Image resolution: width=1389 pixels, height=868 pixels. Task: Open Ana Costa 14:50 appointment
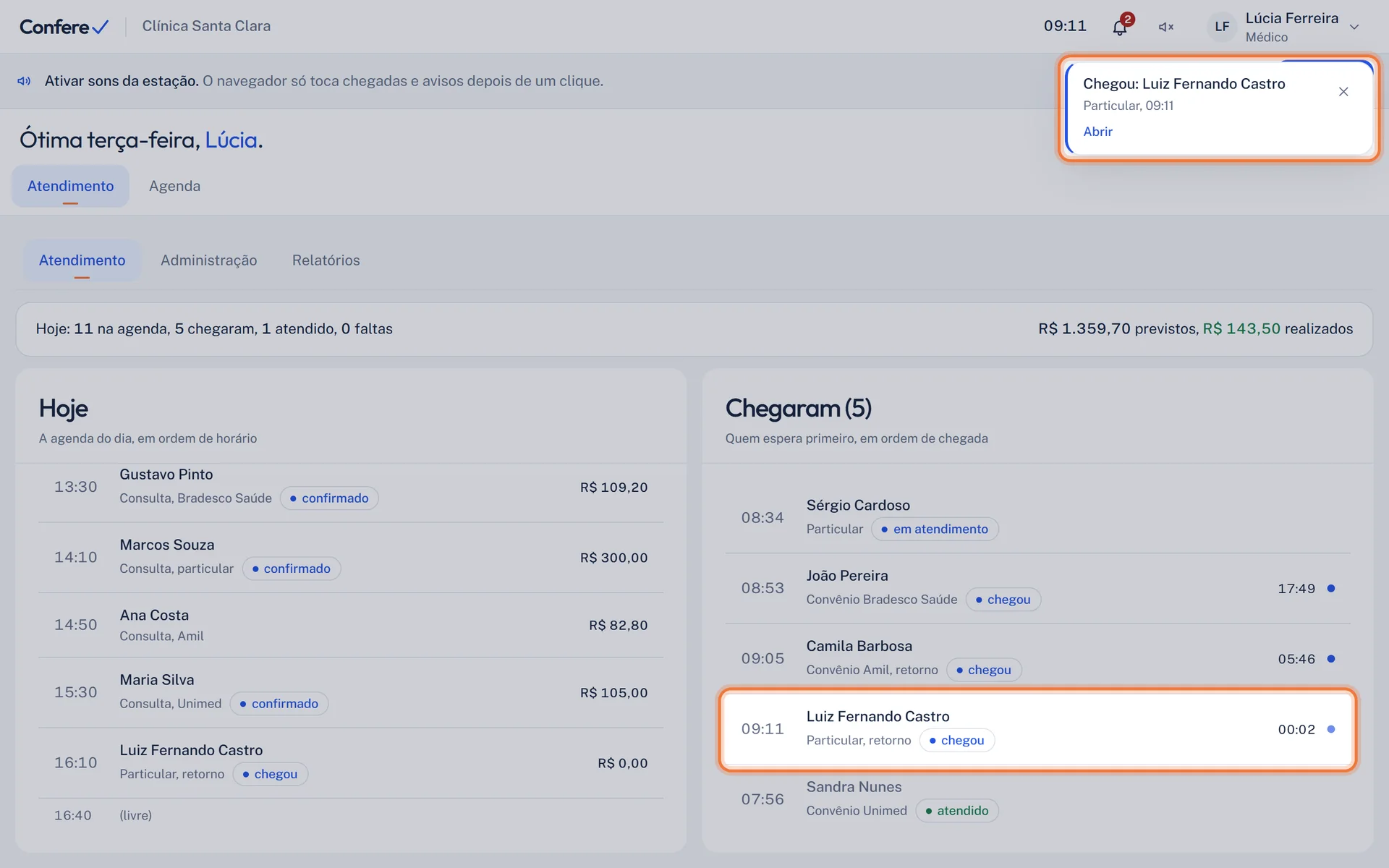351,625
